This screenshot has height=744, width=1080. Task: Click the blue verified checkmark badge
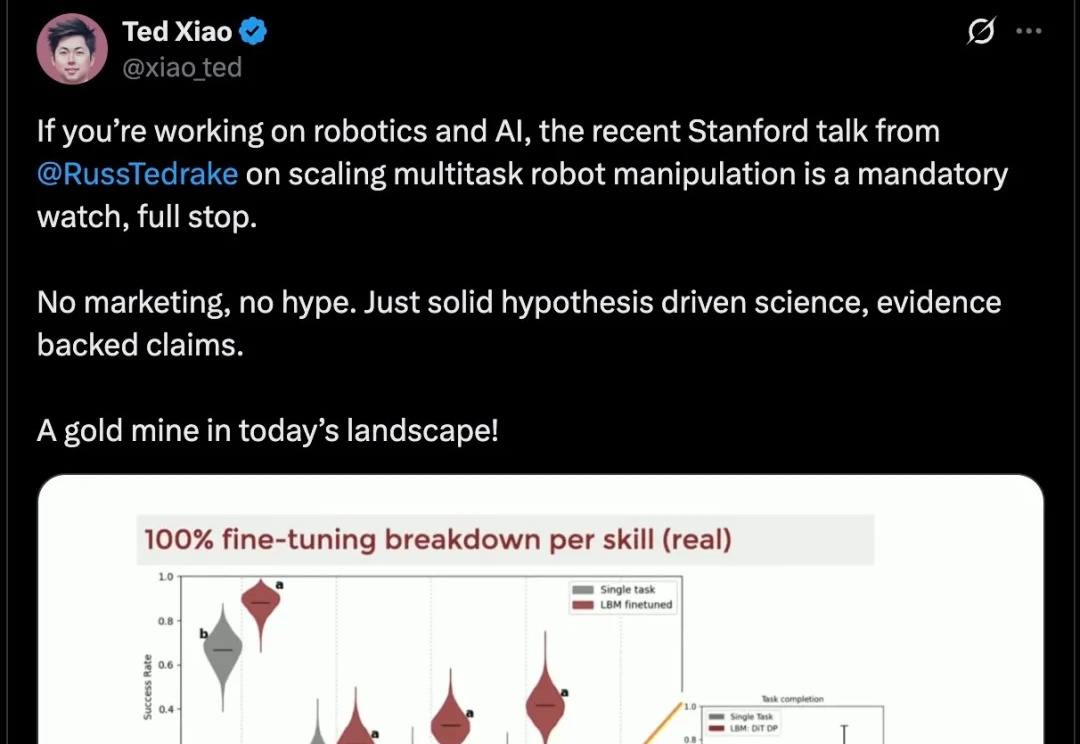pyautogui.click(x=253, y=32)
